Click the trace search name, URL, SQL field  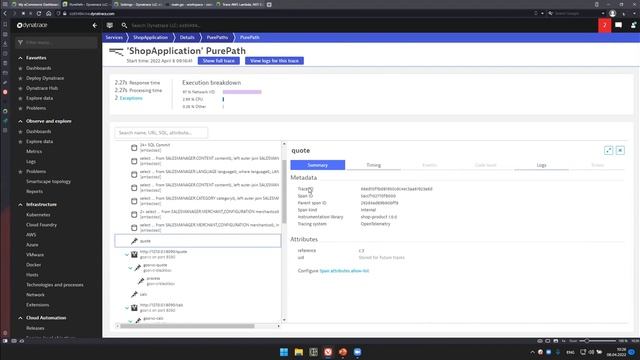coord(161,133)
